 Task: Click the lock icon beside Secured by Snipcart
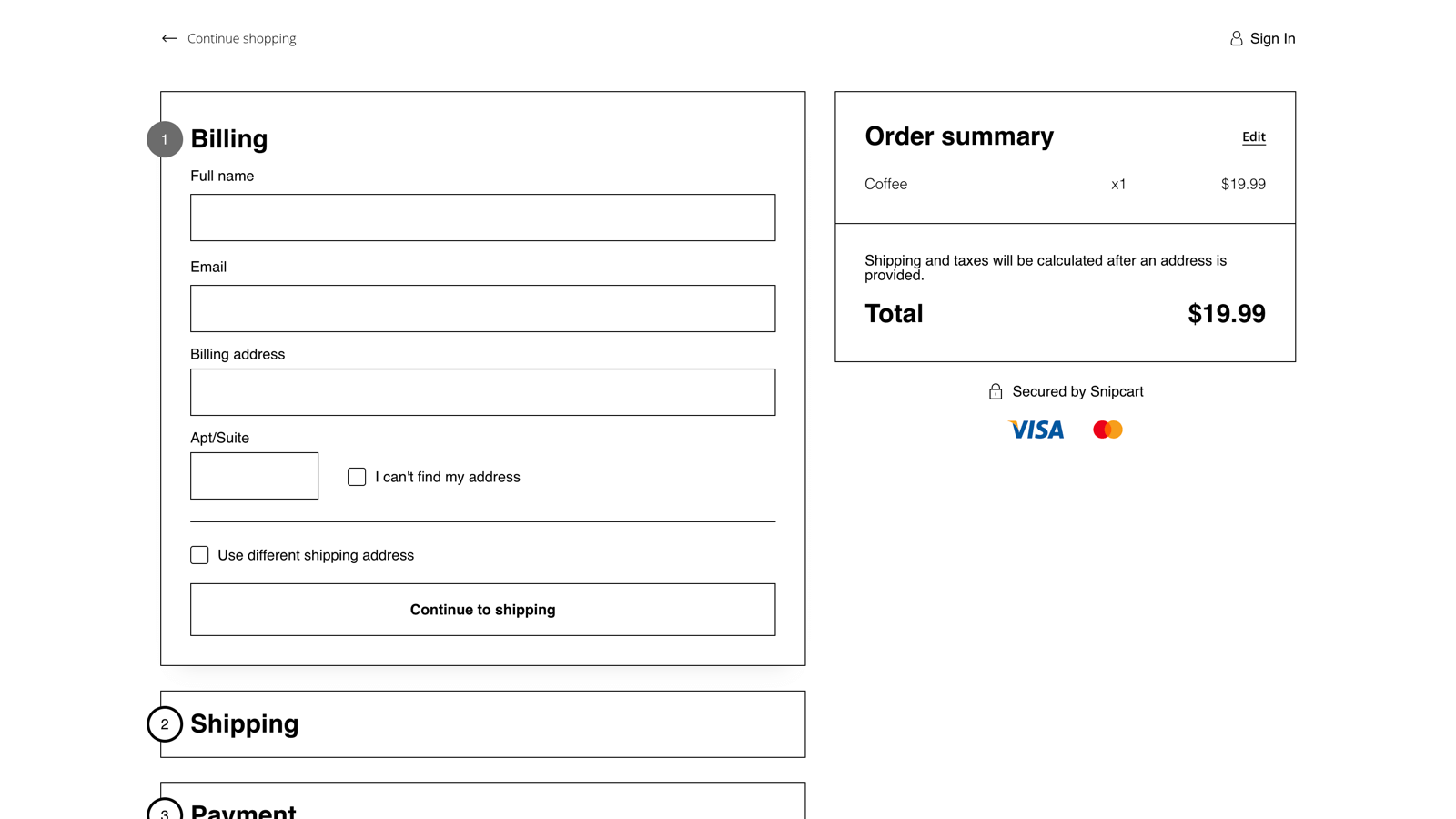tap(995, 390)
